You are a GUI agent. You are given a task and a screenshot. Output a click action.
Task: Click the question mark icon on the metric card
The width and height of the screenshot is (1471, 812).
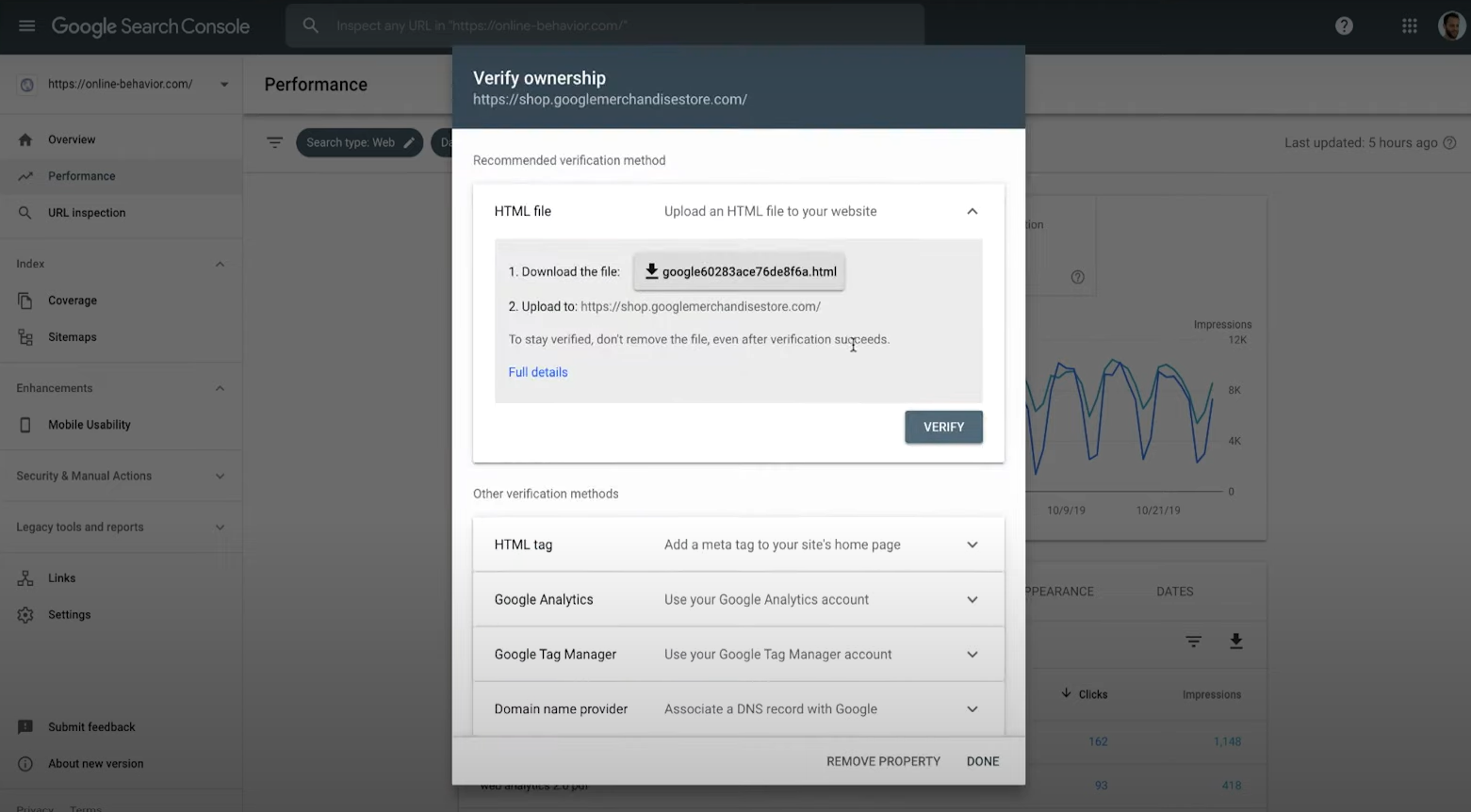point(1077,277)
